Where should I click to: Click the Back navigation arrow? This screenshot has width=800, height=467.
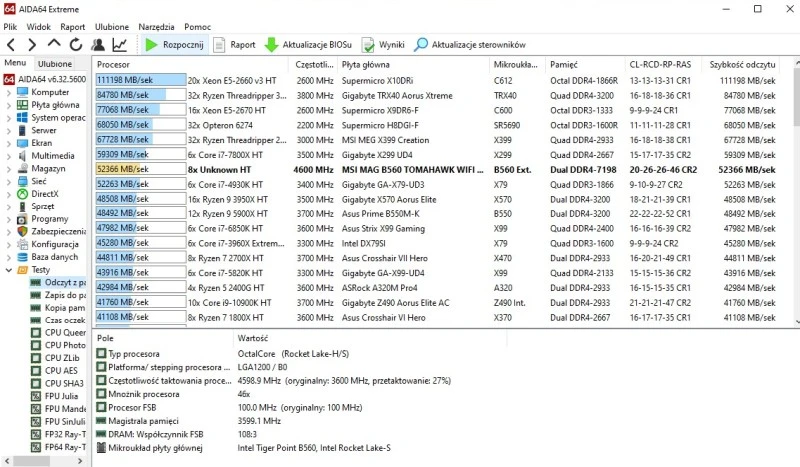(10, 45)
